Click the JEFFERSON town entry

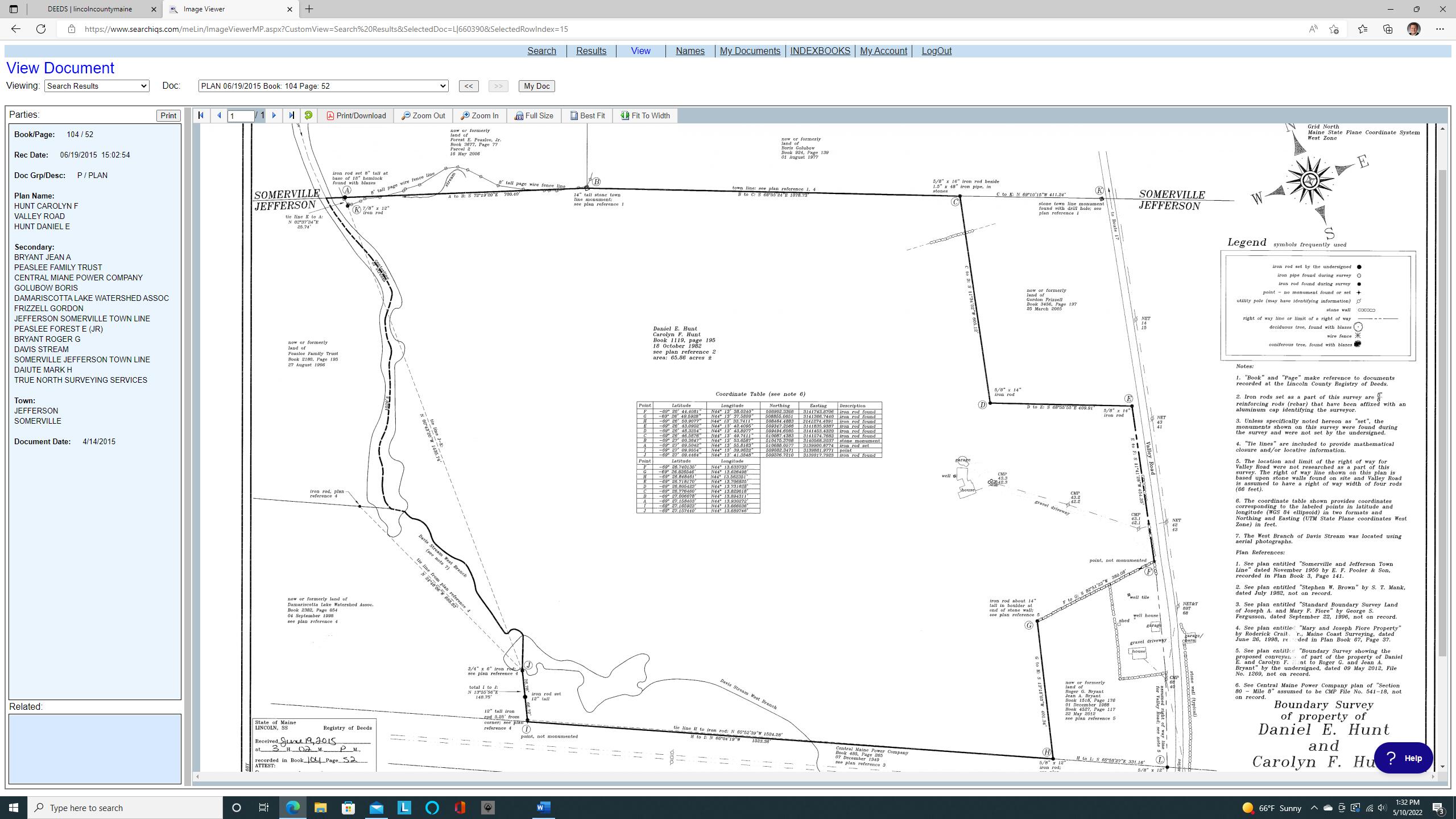coord(36,411)
